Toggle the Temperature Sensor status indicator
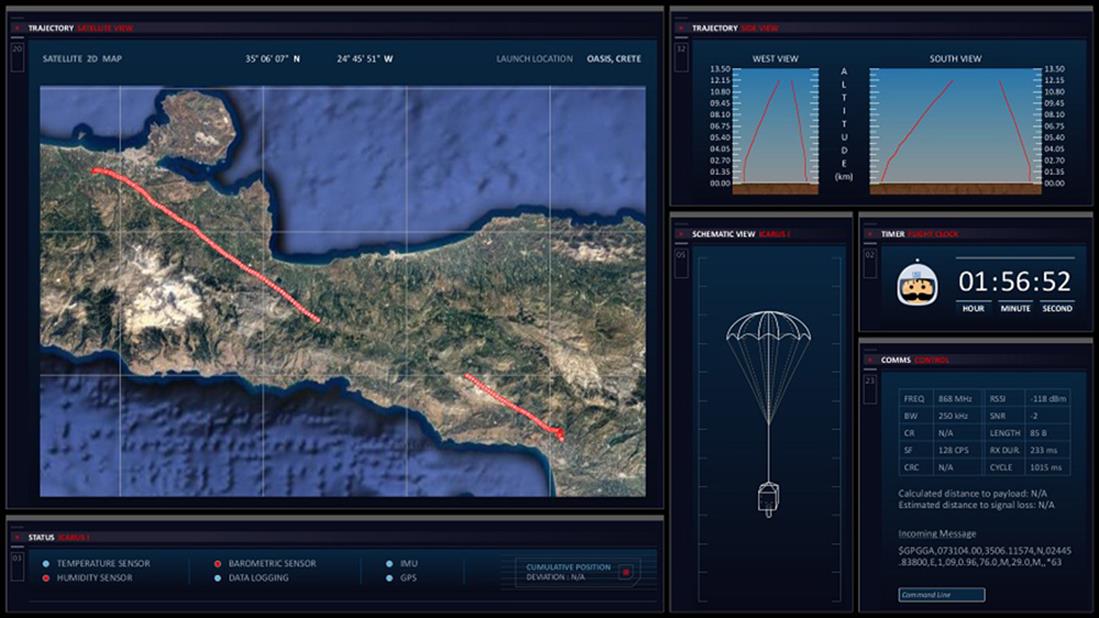The image size is (1099, 618). pyautogui.click(x=46, y=564)
